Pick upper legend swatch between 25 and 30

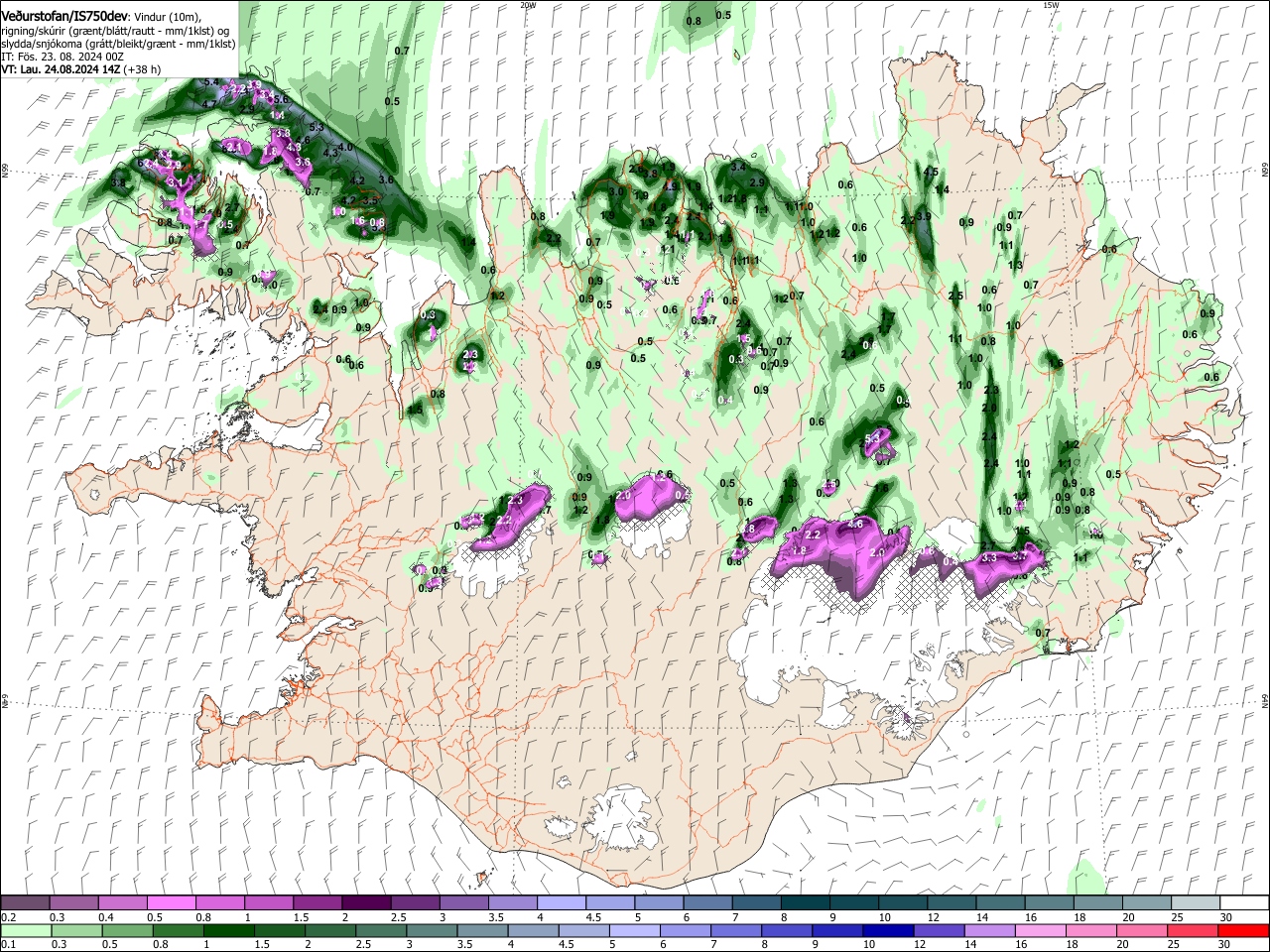tap(1196, 903)
